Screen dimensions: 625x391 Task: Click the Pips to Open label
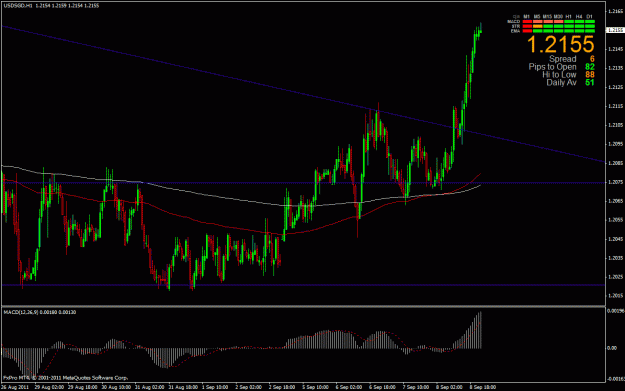pos(552,67)
